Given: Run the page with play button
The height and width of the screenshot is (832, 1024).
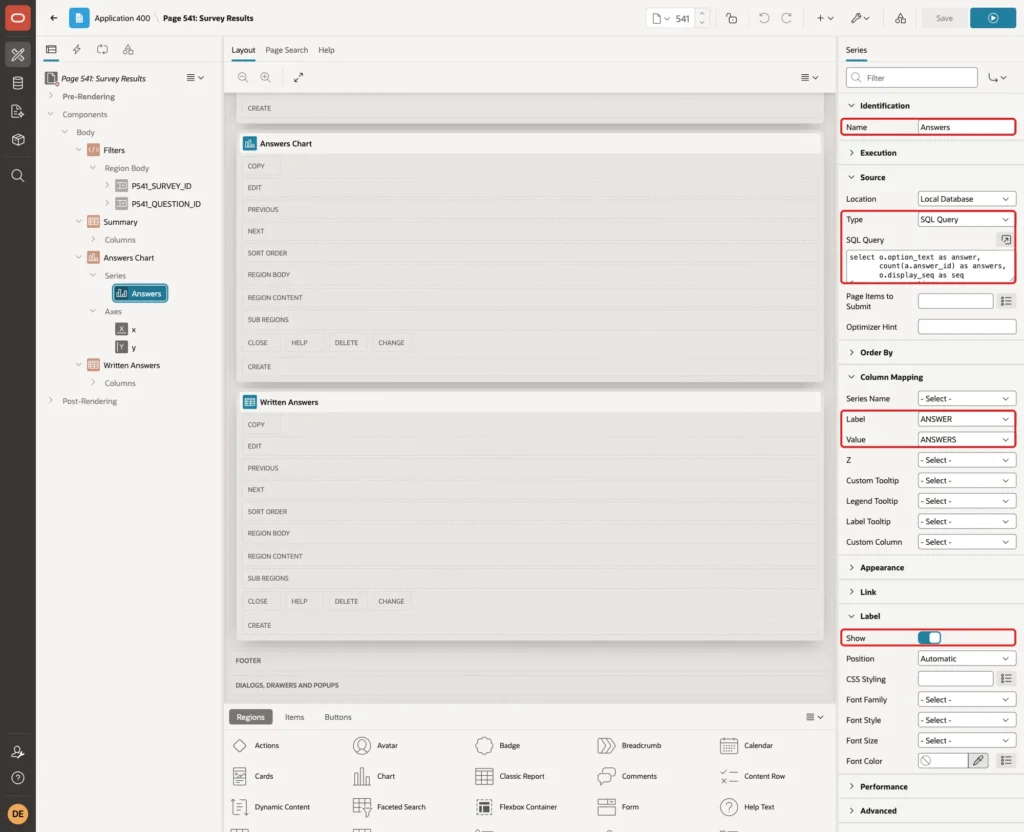Looking at the screenshot, I should coord(993,18).
